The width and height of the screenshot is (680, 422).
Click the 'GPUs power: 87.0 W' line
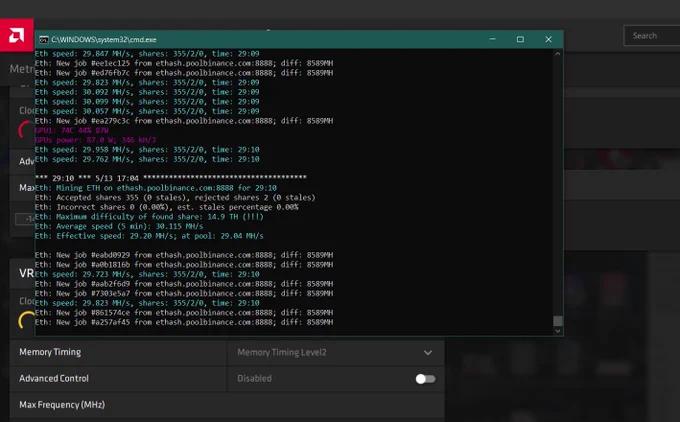(95, 140)
